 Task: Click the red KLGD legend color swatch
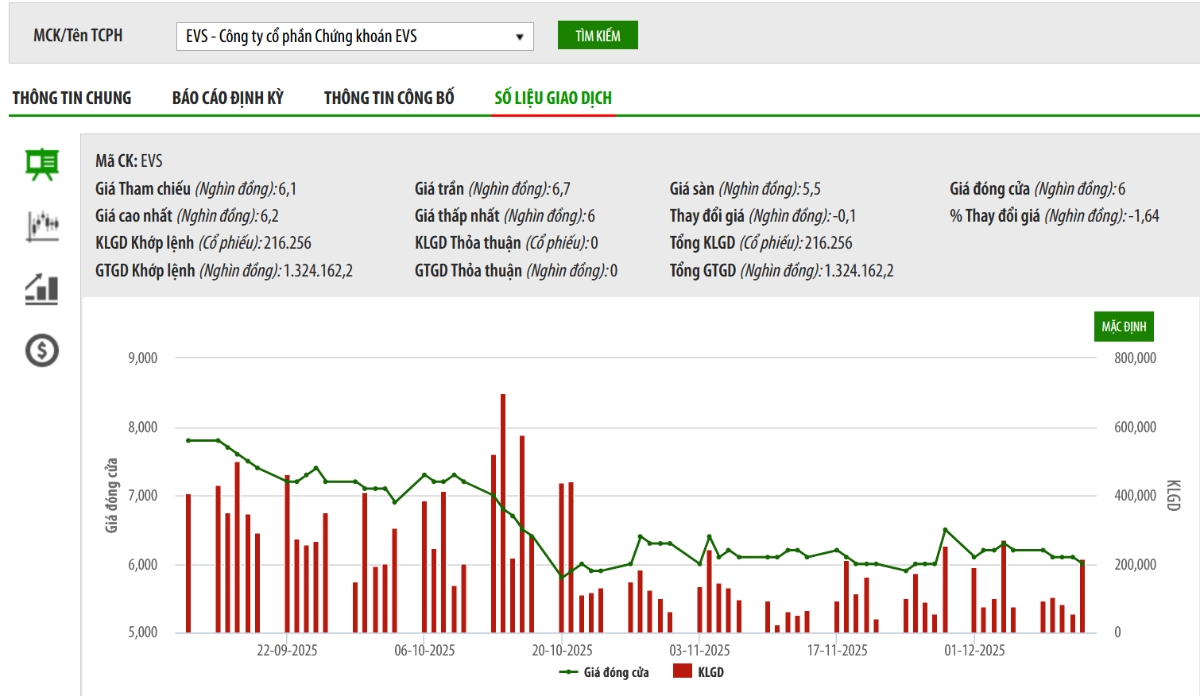click(x=682, y=672)
